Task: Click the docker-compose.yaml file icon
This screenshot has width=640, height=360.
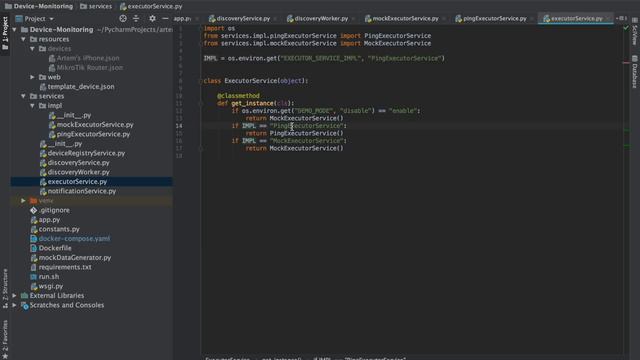Action: pyautogui.click(x=33, y=239)
